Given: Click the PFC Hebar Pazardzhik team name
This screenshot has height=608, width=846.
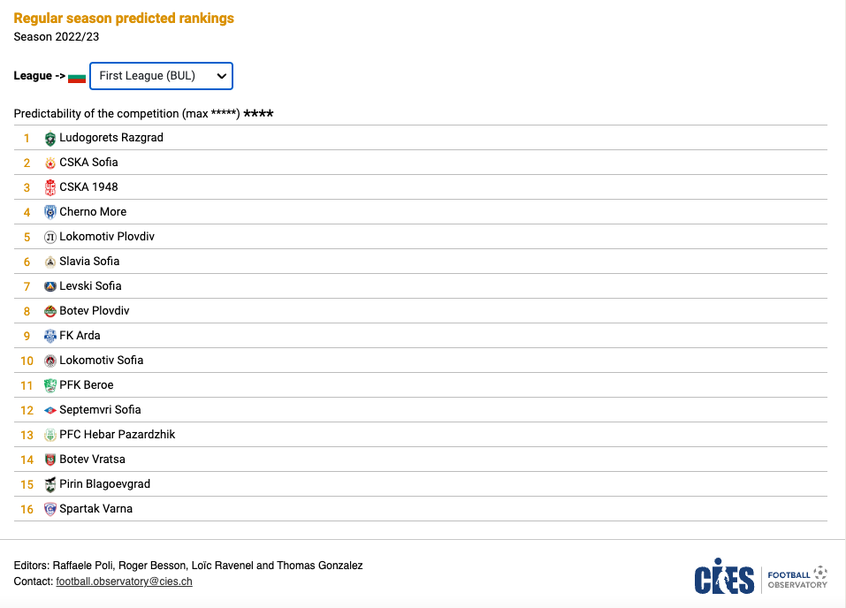Looking at the screenshot, I should (x=117, y=435).
